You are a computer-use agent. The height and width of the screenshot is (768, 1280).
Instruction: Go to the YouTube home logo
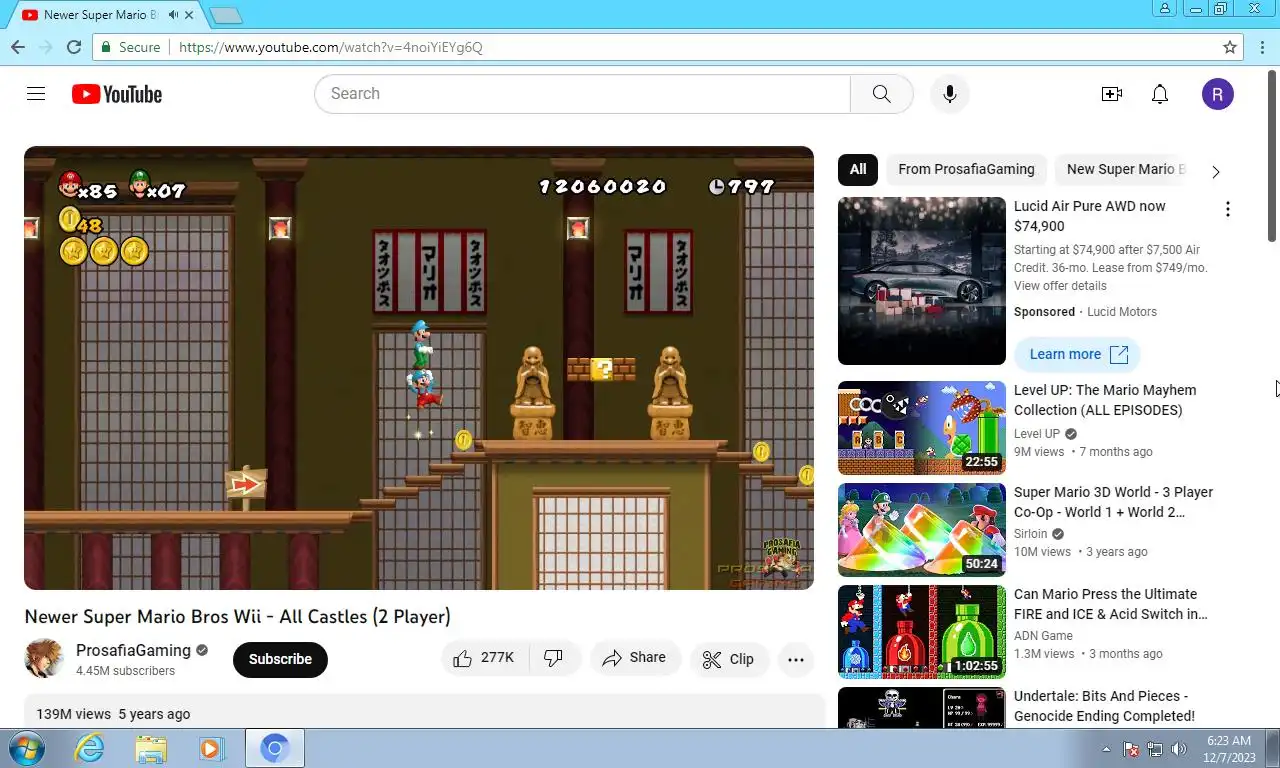pos(117,94)
